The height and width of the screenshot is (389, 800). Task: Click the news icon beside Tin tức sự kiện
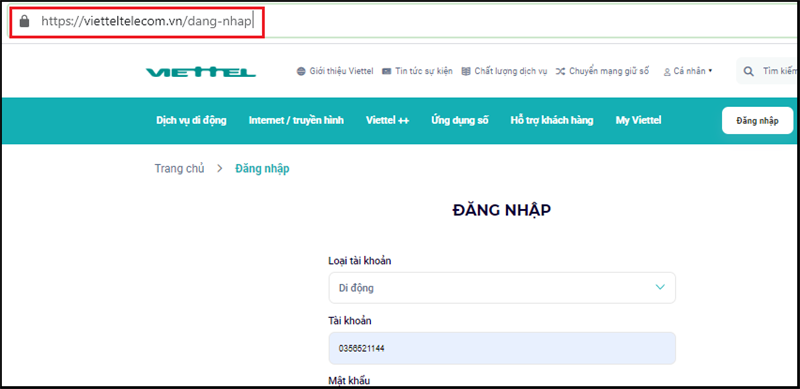pyautogui.click(x=386, y=71)
